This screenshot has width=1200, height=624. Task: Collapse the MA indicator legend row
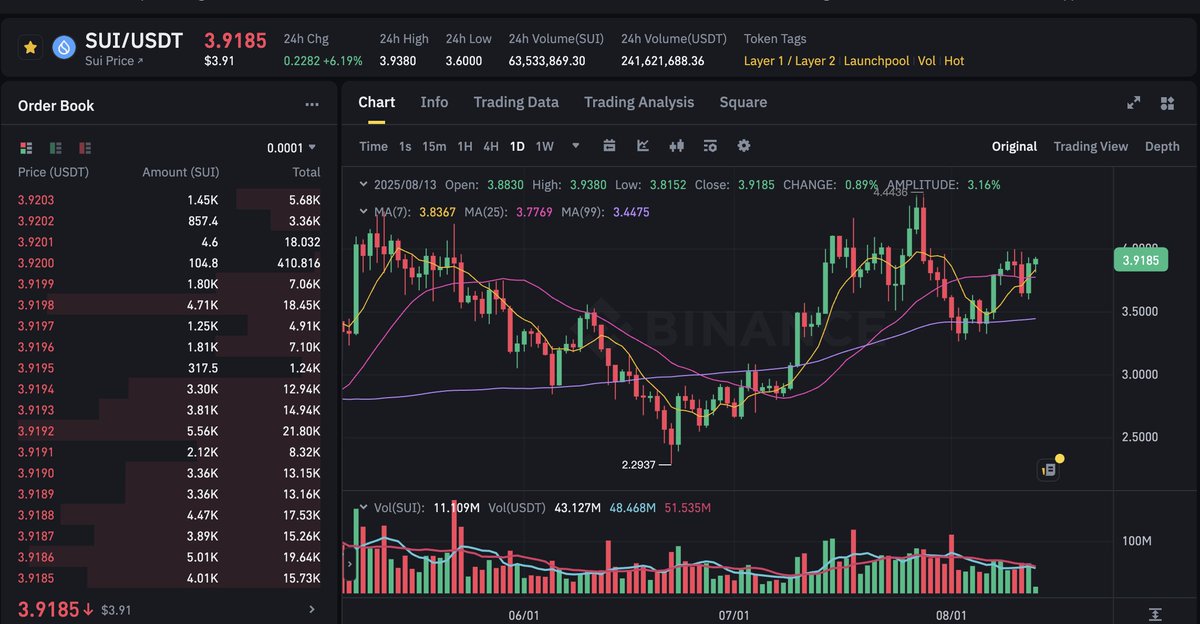click(364, 212)
